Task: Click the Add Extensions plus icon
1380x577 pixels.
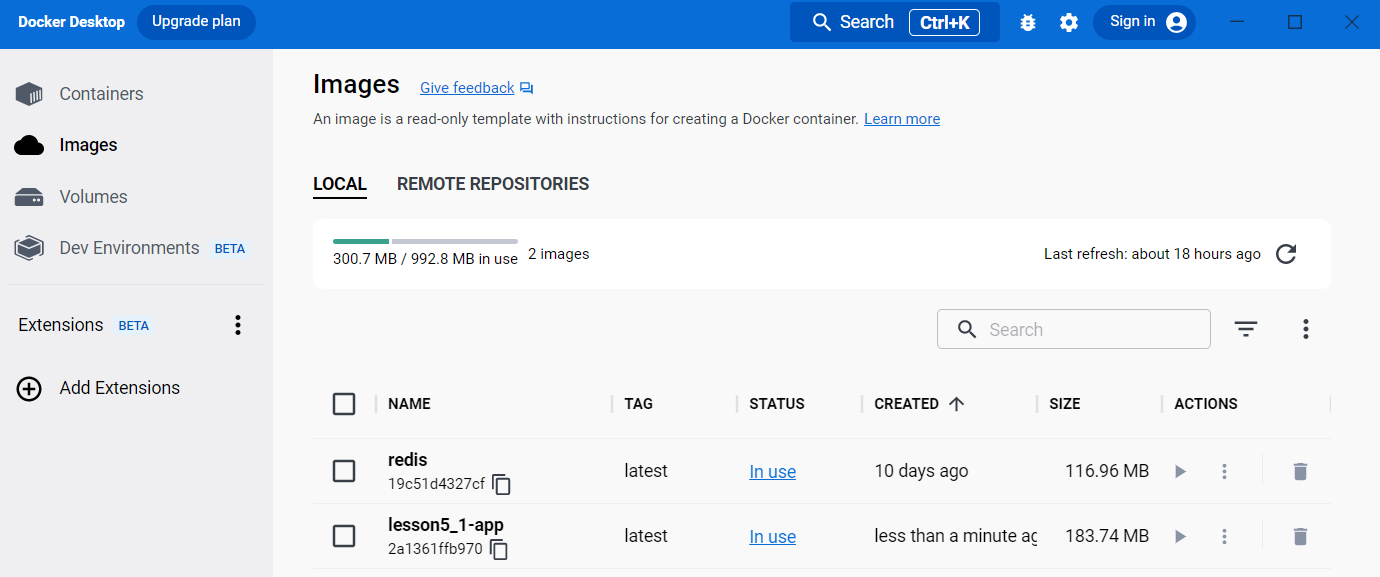Action: click(29, 388)
